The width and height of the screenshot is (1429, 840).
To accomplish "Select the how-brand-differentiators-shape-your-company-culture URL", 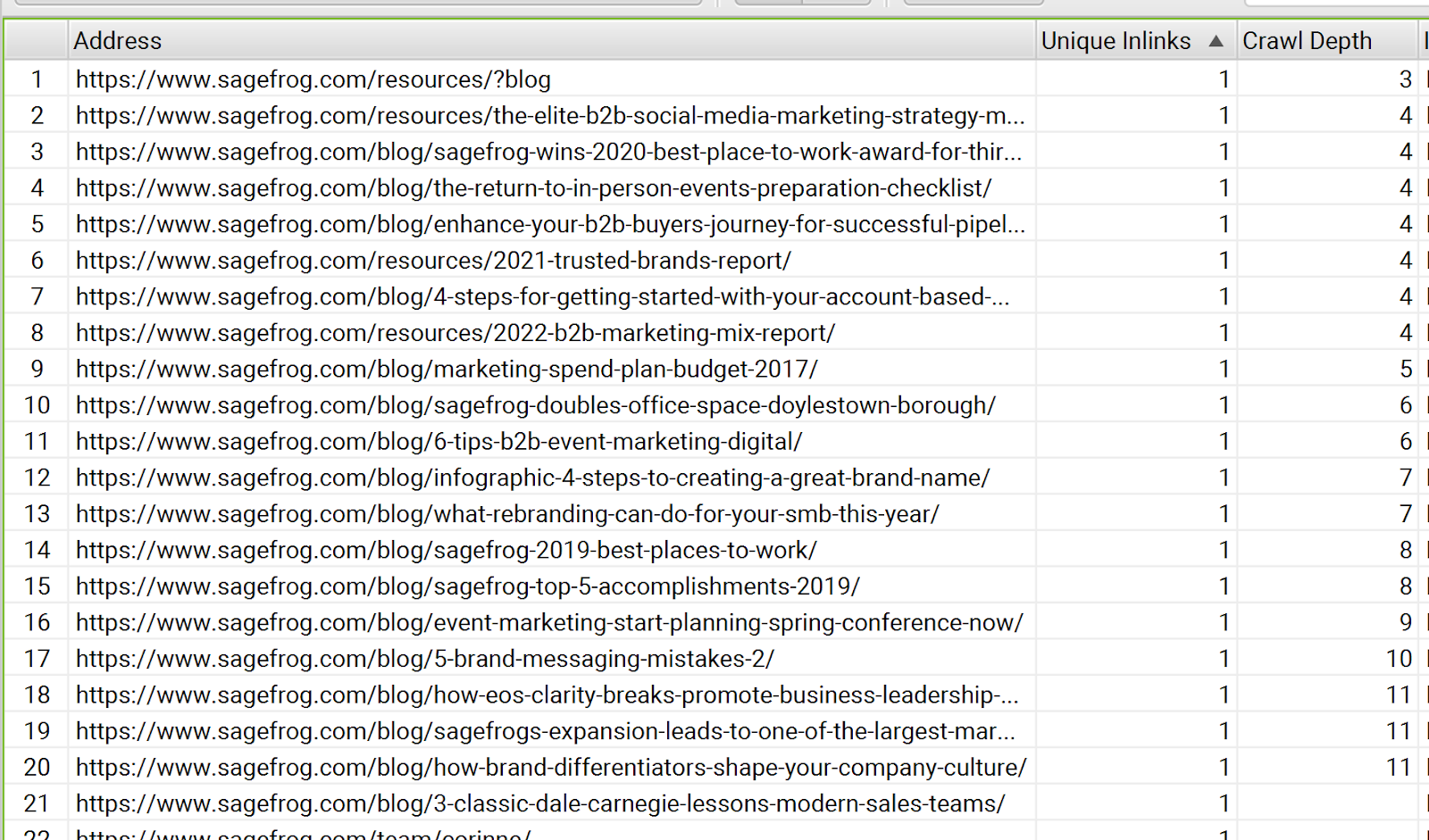I will [x=551, y=767].
